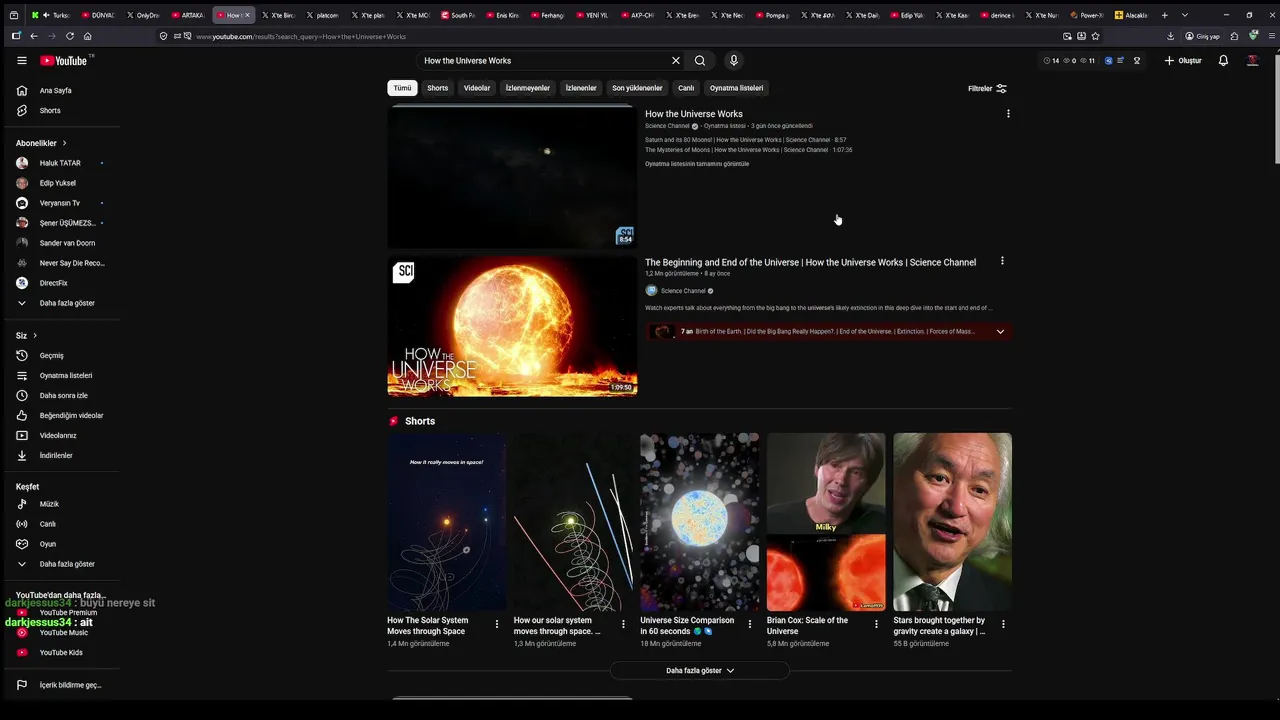
Task: Open Daha sonra izle list
Action: pyautogui.click(x=62, y=396)
